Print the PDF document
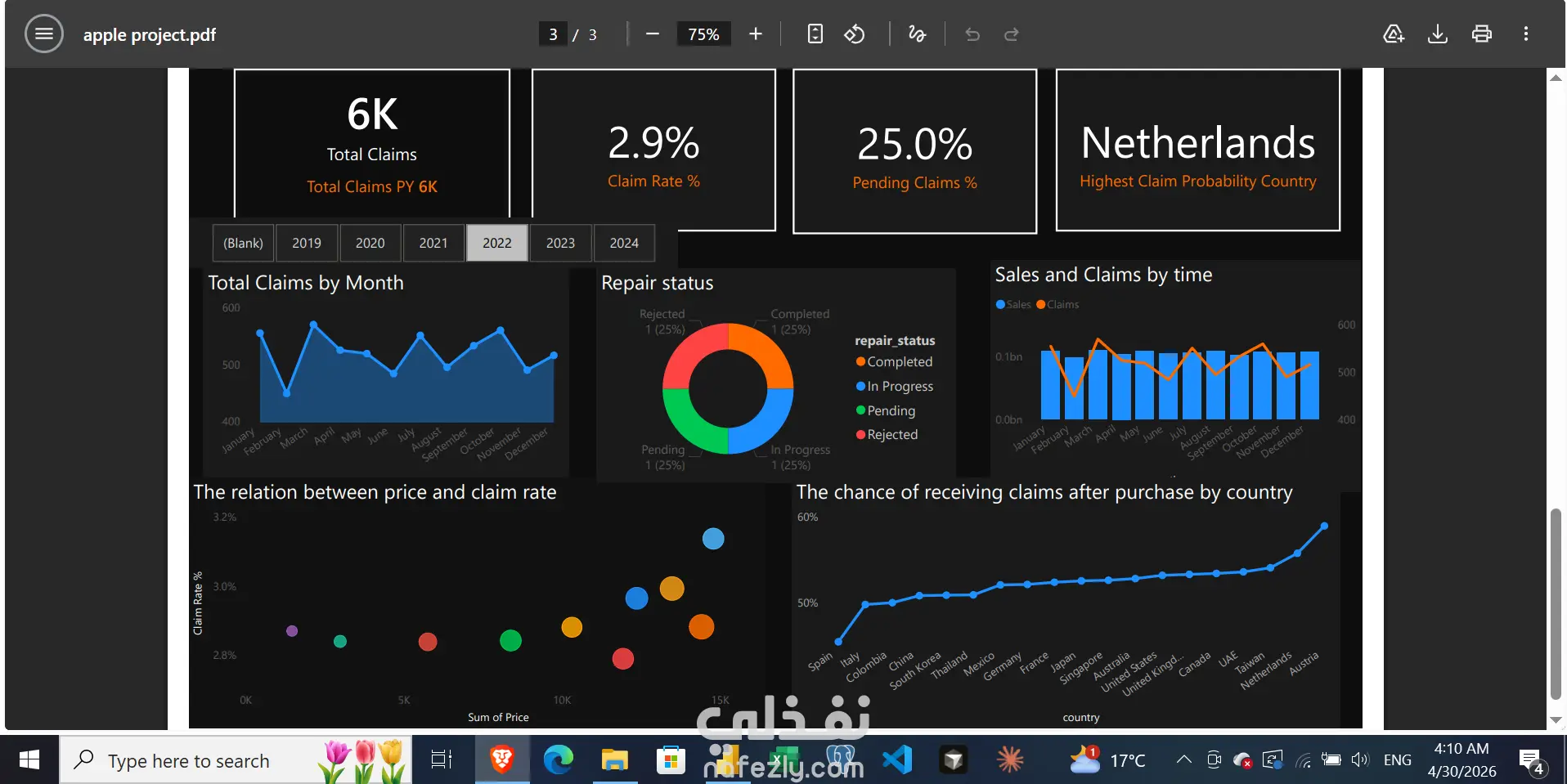Image resolution: width=1567 pixels, height=784 pixels. 1482,34
